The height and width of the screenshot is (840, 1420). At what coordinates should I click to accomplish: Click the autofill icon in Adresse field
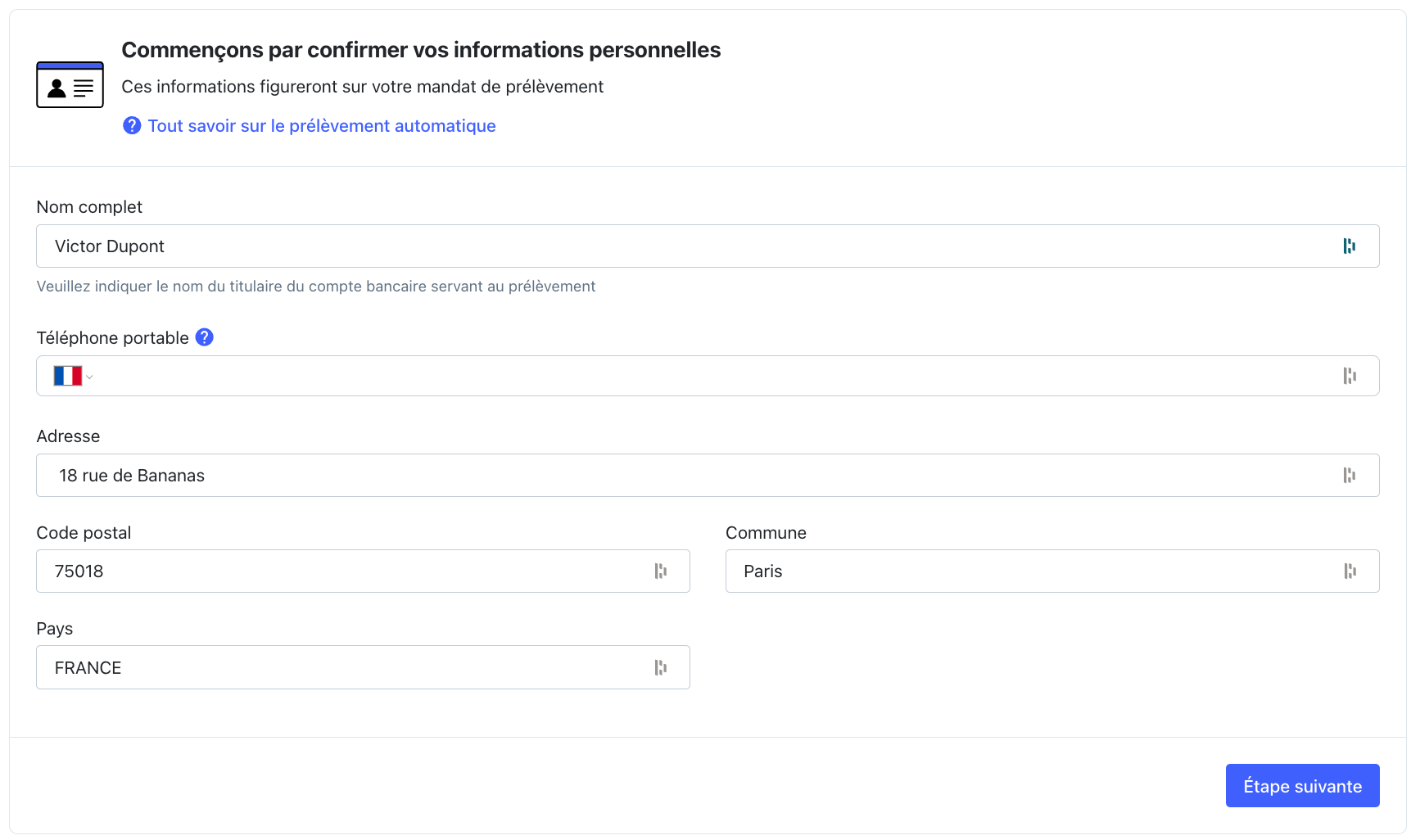pyautogui.click(x=1349, y=476)
